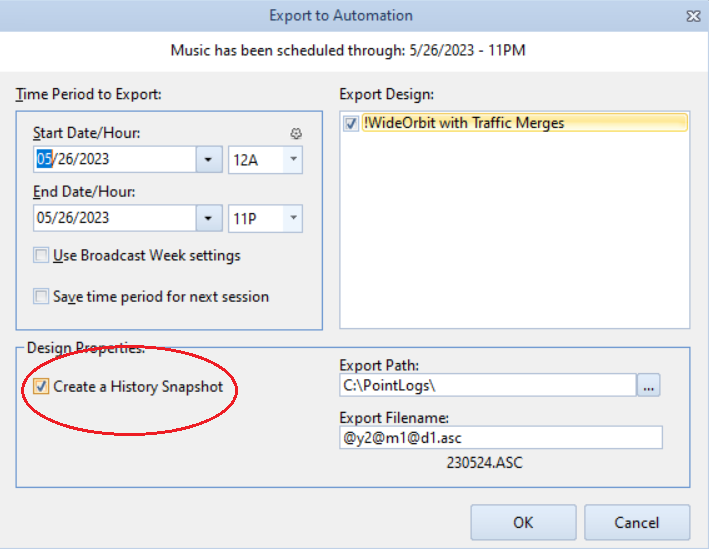This screenshot has width=709, height=549.
Task: Click the Export Filename text field
Action: (x=501, y=437)
